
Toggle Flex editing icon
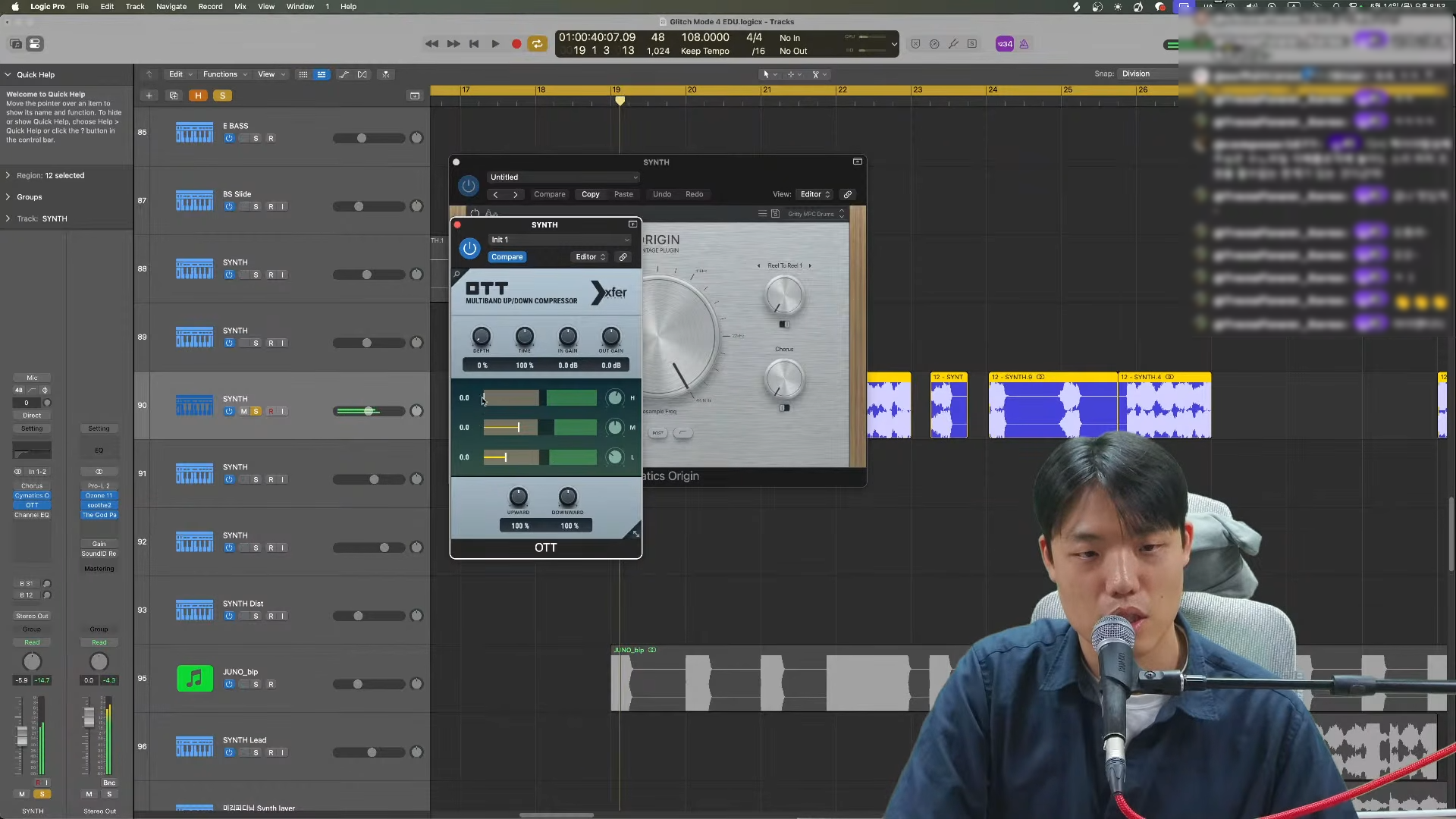362,74
